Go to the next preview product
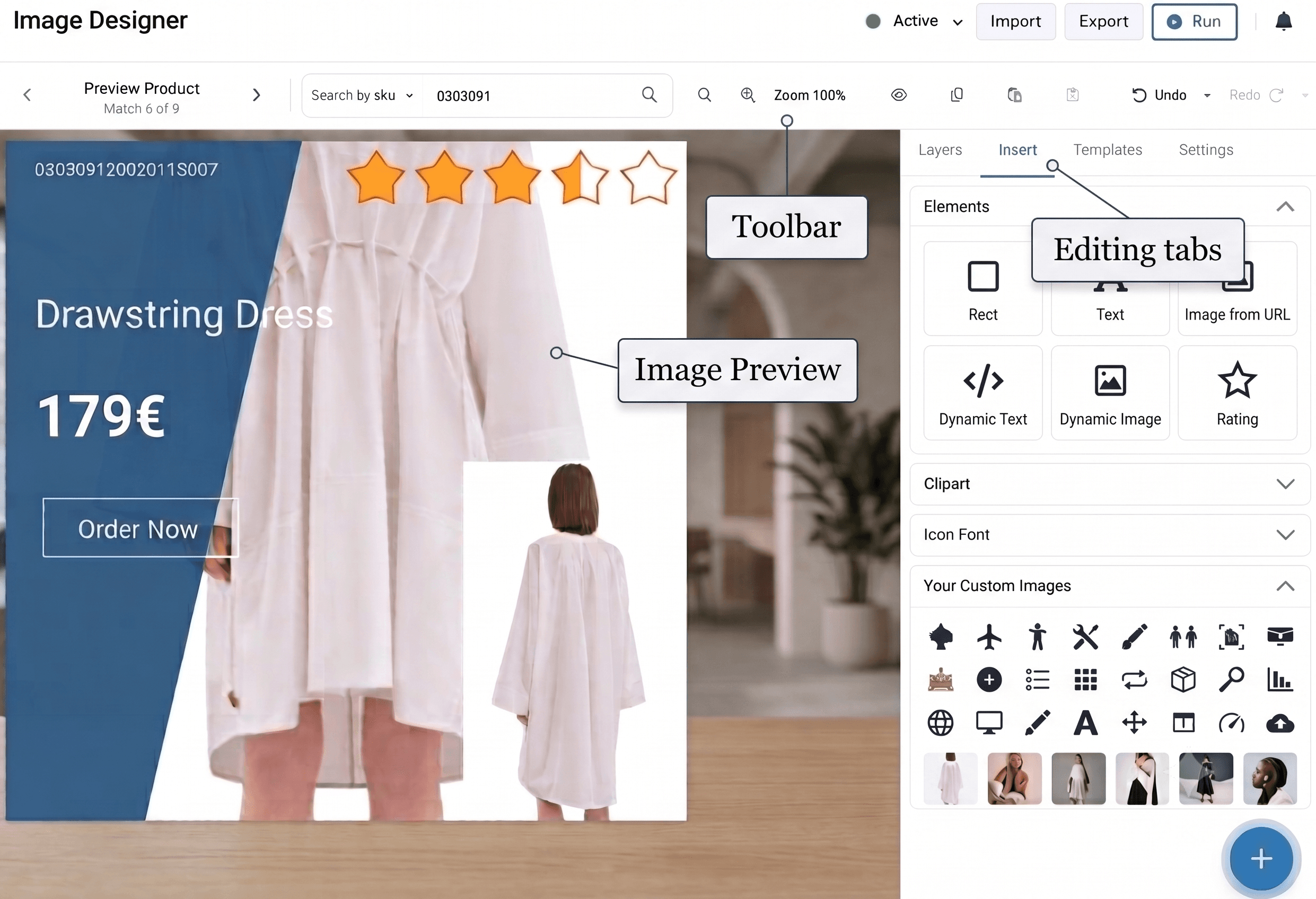The image size is (1316, 899). pos(257,95)
